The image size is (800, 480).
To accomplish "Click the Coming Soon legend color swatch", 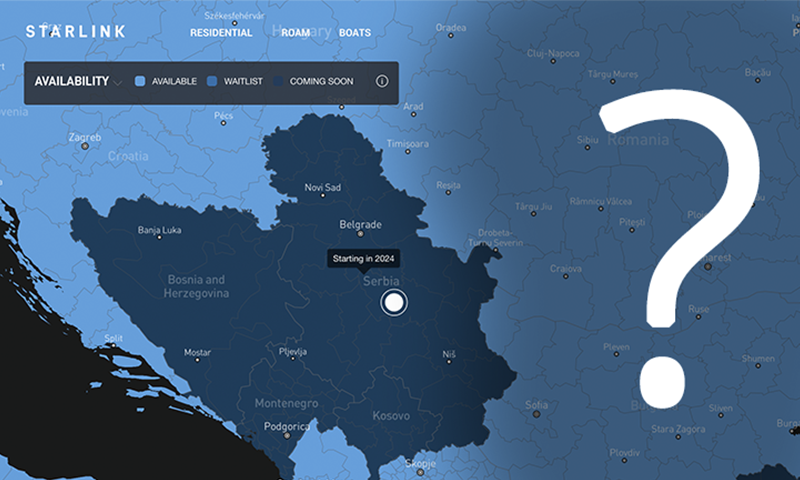I will click(278, 81).
